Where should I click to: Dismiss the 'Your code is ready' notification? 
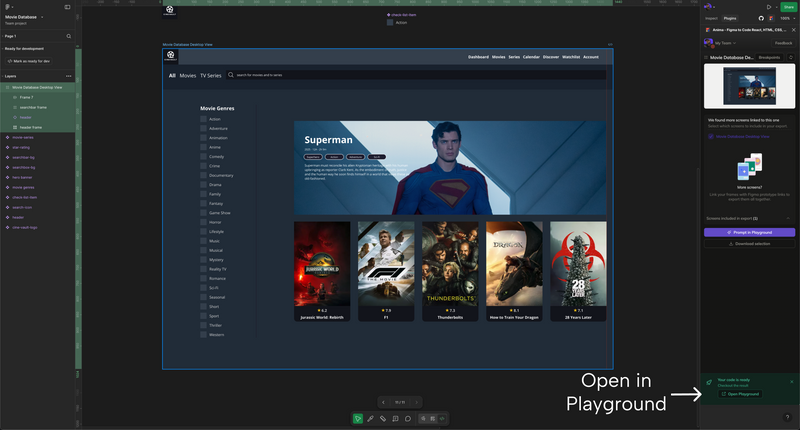pyautogui.click(x=792, y=382)
